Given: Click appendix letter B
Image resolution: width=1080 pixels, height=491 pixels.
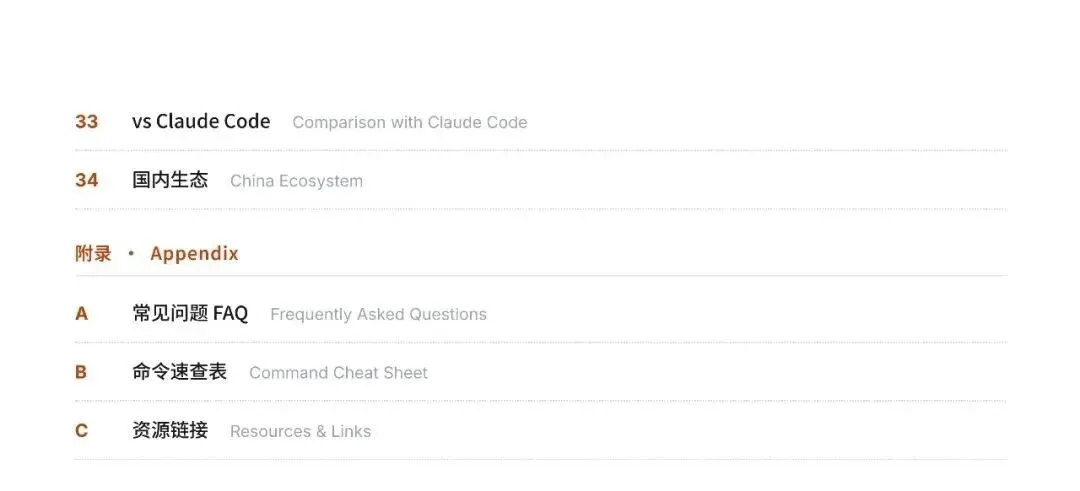Looking at the screenshot, I should (81, 372).
